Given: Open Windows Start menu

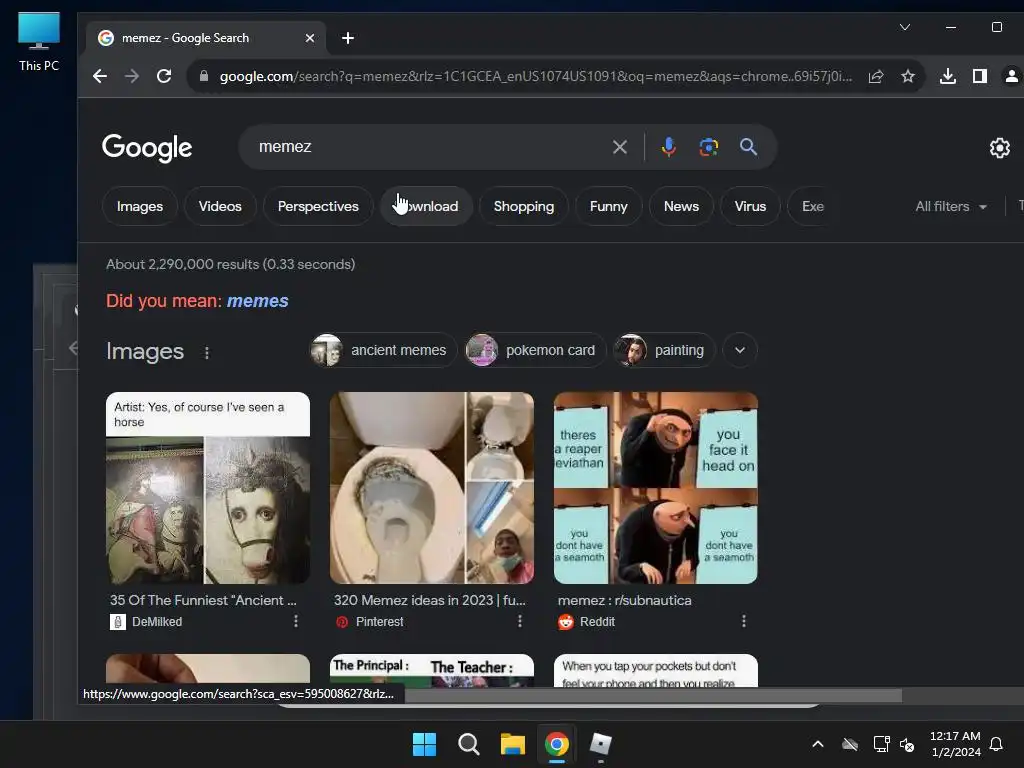Looking at the screenshot, I should click(x=424, y=744).
